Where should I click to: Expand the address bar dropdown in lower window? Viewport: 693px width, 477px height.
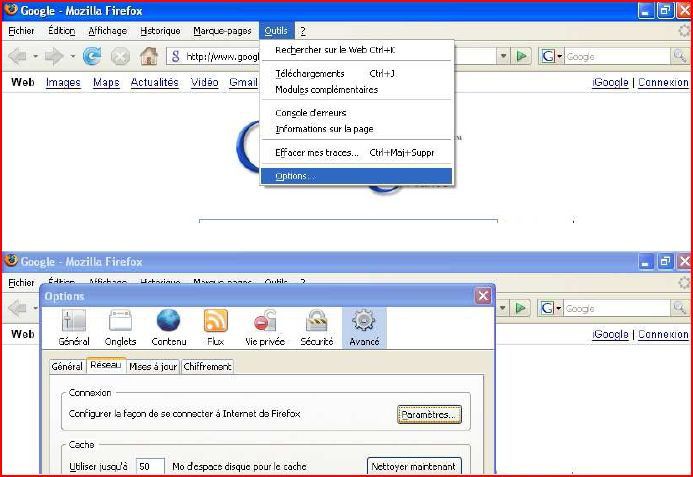tap(503, 308)
